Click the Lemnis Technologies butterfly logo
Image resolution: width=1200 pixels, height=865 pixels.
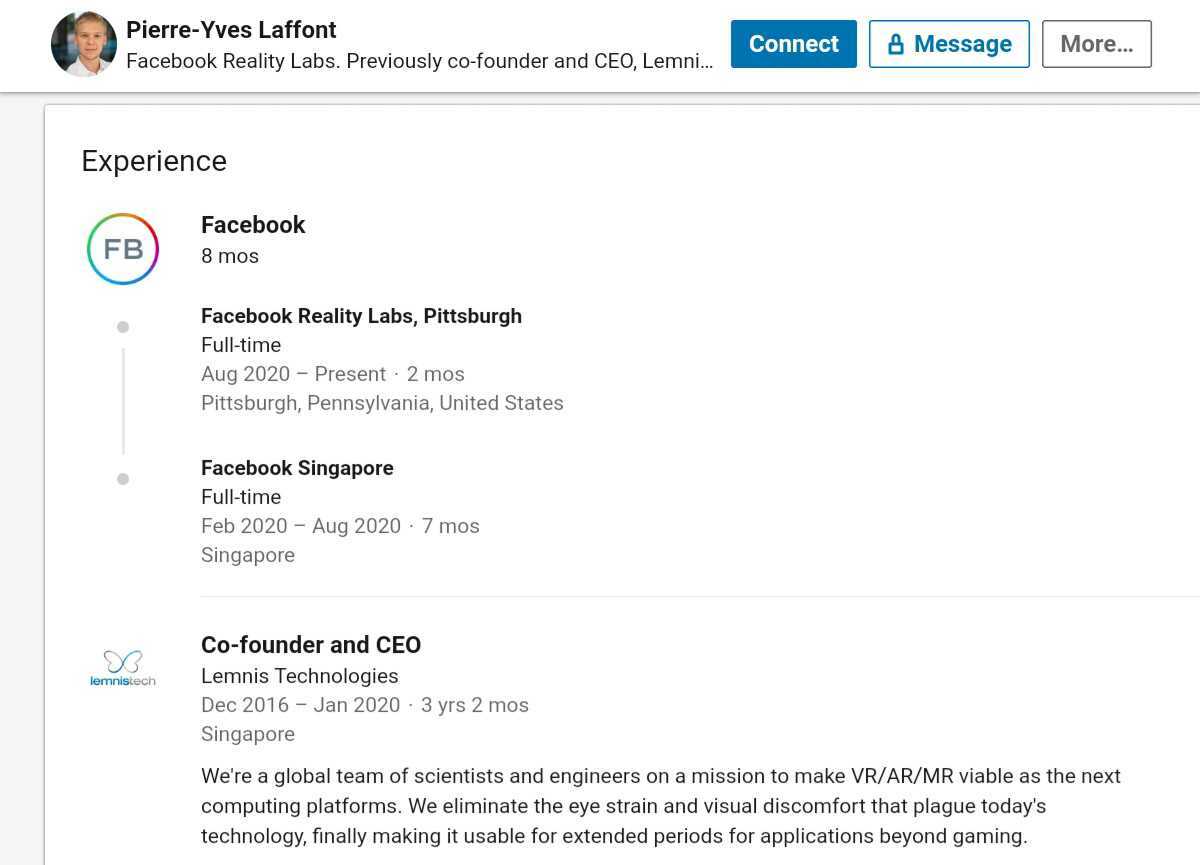pos(123,667)
